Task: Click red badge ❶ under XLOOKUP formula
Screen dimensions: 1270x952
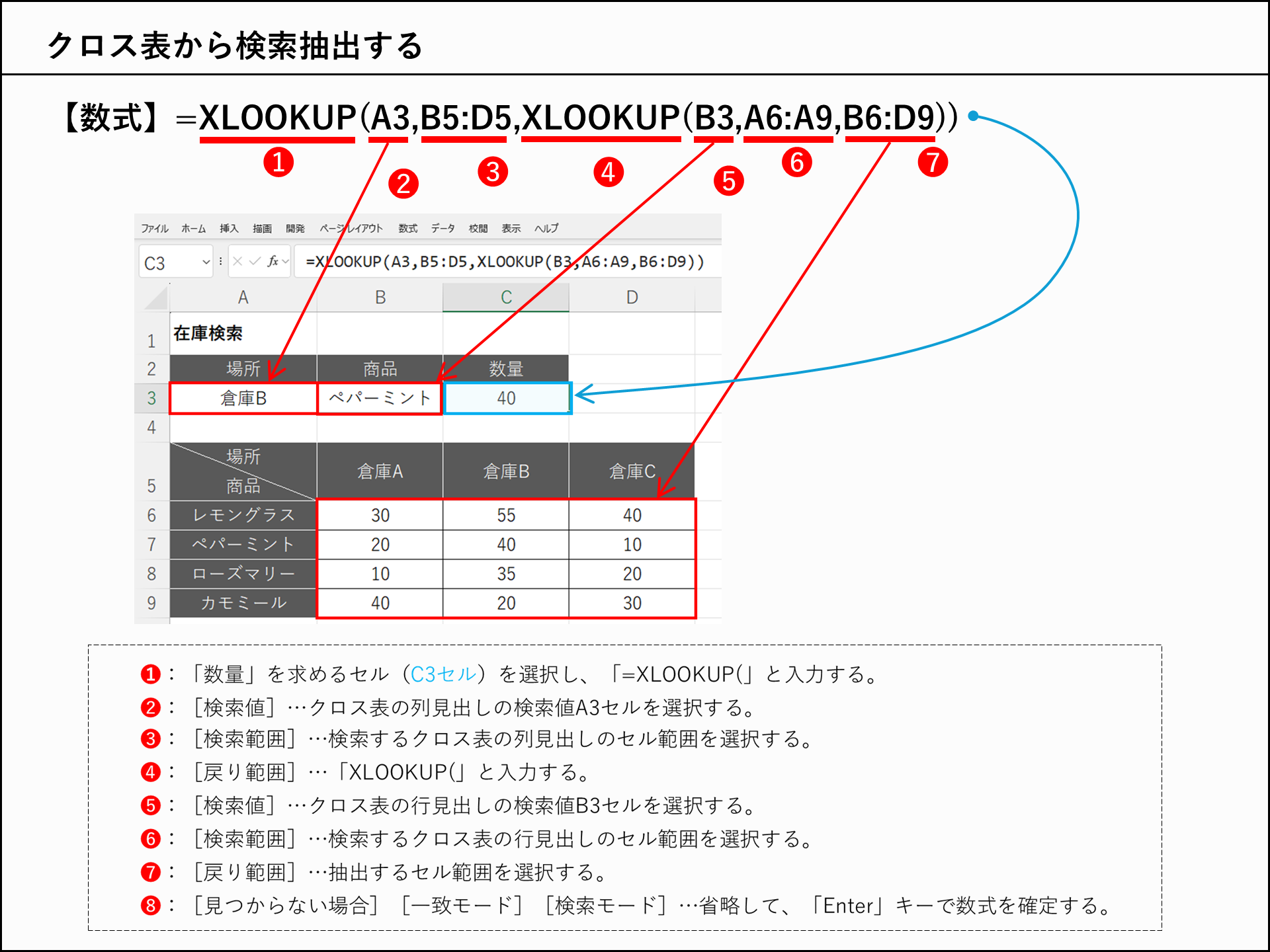Action: click(278, 163)
